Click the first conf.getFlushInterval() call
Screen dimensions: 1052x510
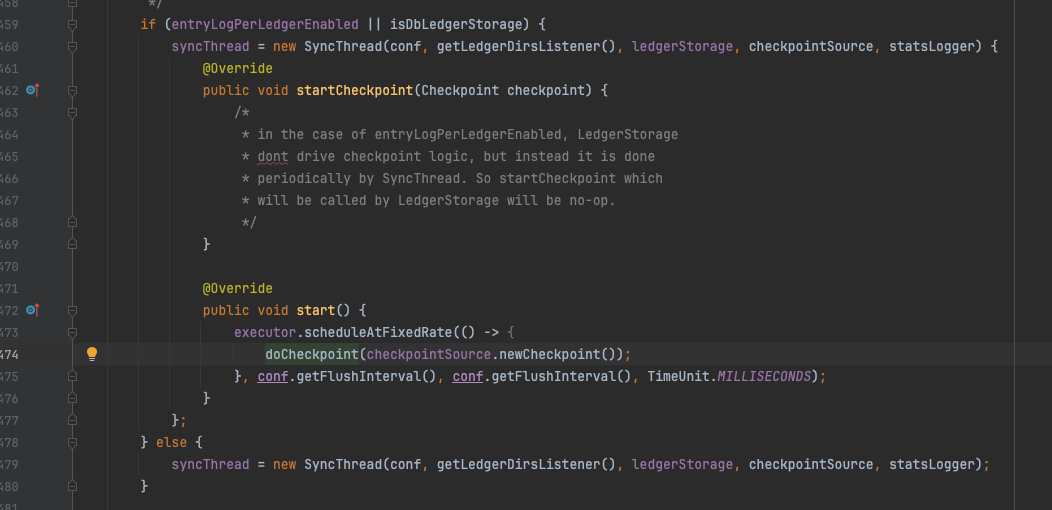coord(347,376)
